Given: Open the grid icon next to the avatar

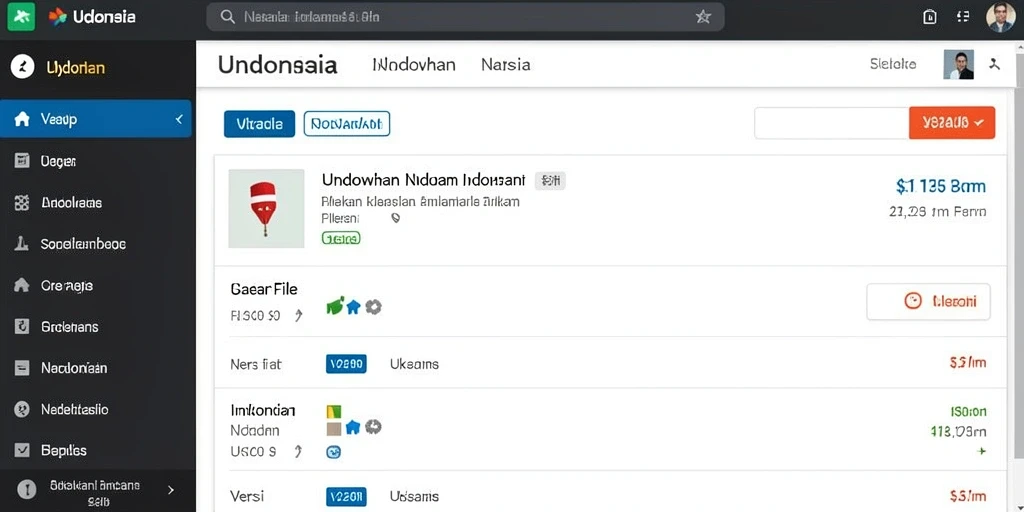Looking at the screenshot, I should pos(963,17).
